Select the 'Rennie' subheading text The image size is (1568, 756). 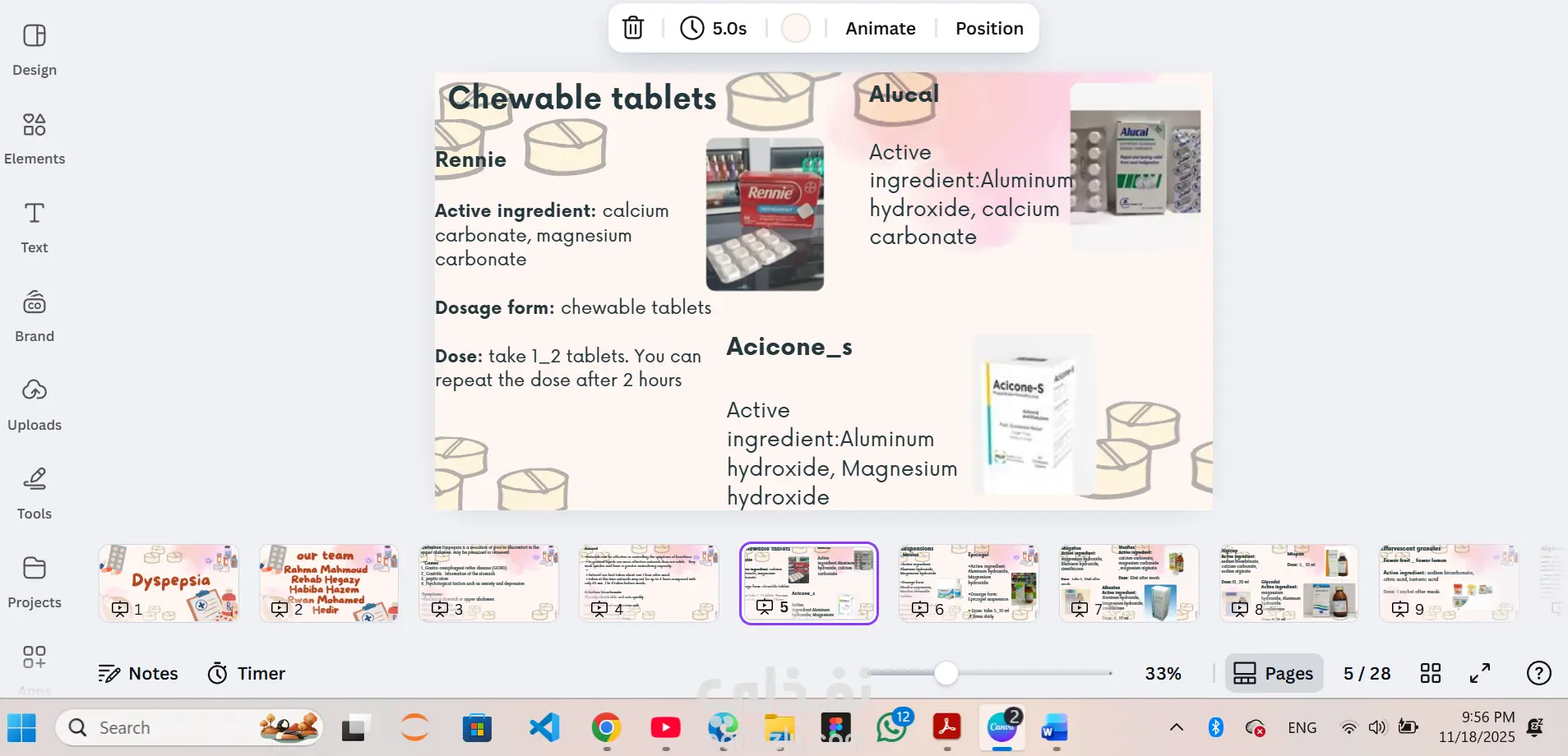pos(470,159)
